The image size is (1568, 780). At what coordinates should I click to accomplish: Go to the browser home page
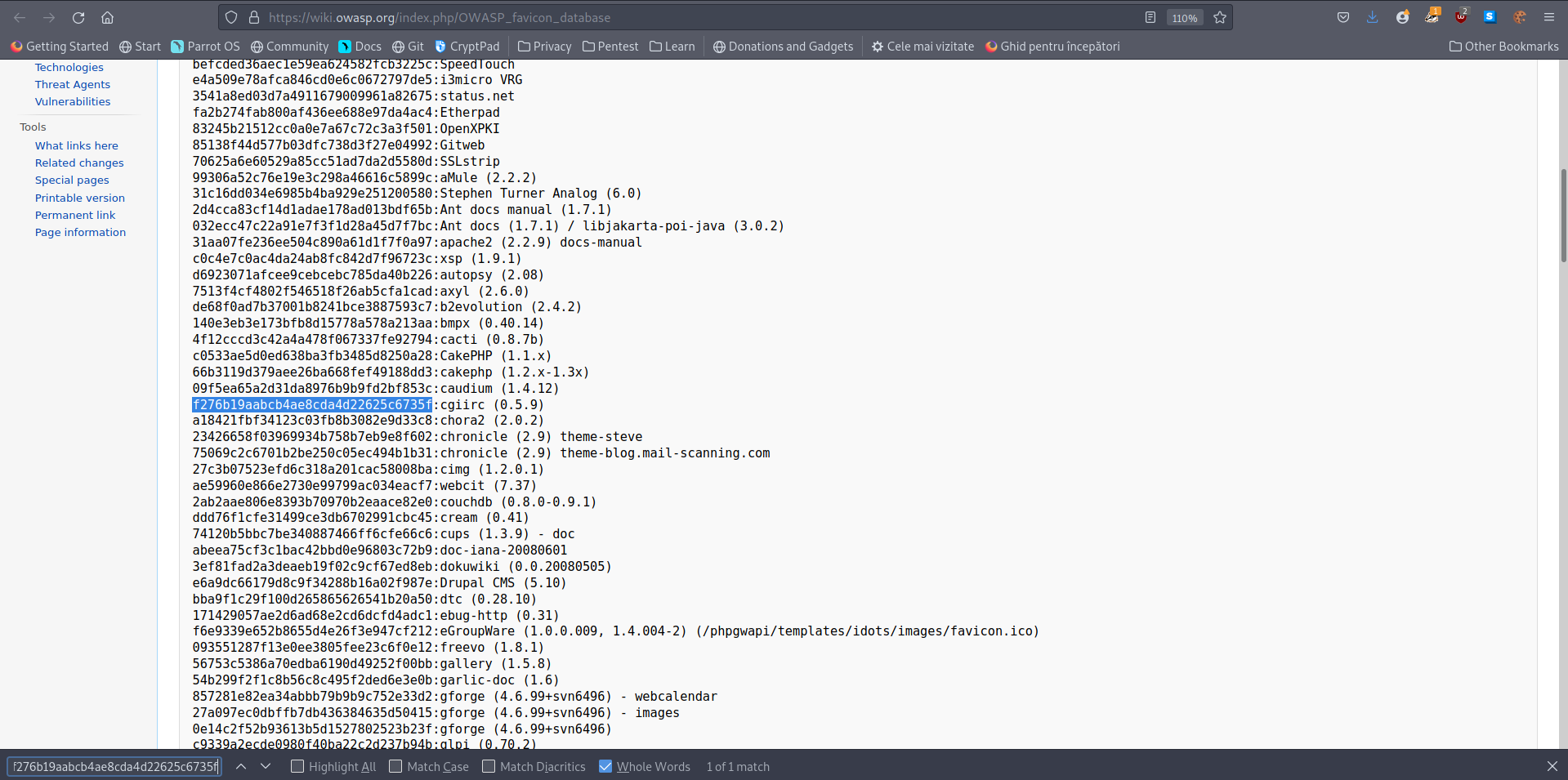click(x=107, y=17)
